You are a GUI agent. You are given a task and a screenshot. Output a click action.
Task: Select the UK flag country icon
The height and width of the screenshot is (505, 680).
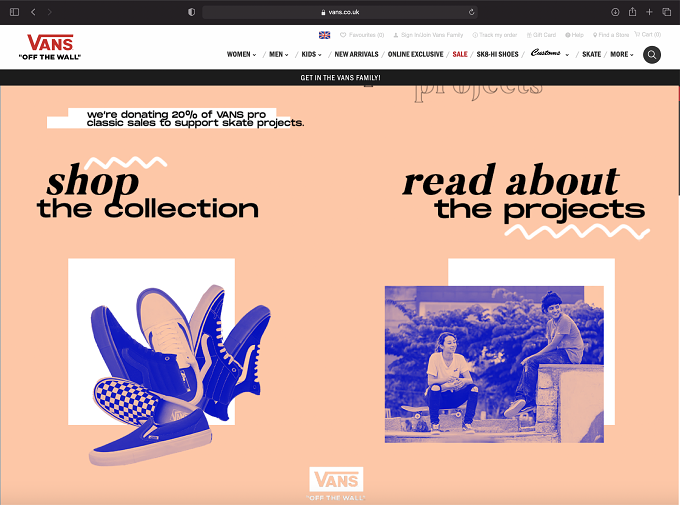324,35
